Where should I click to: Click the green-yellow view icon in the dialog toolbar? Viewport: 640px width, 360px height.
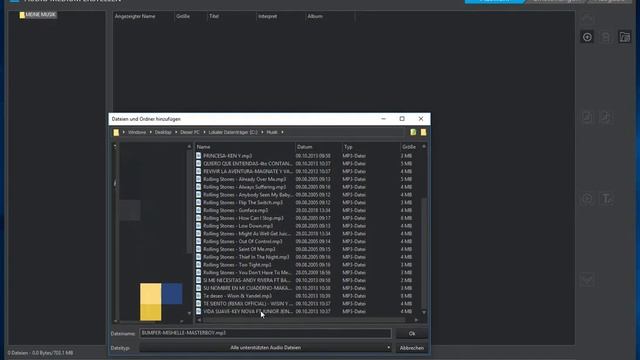(413, 132)
